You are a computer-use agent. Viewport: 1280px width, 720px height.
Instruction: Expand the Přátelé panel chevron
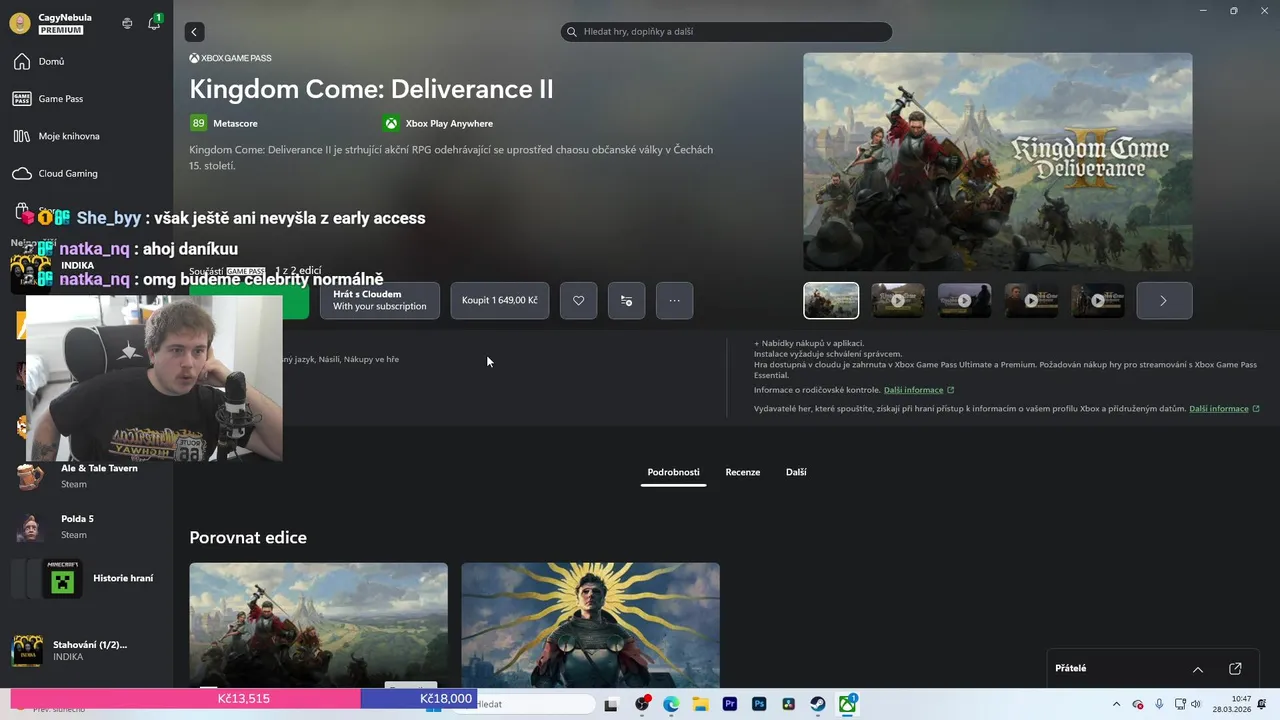(x=1198, y=669)
